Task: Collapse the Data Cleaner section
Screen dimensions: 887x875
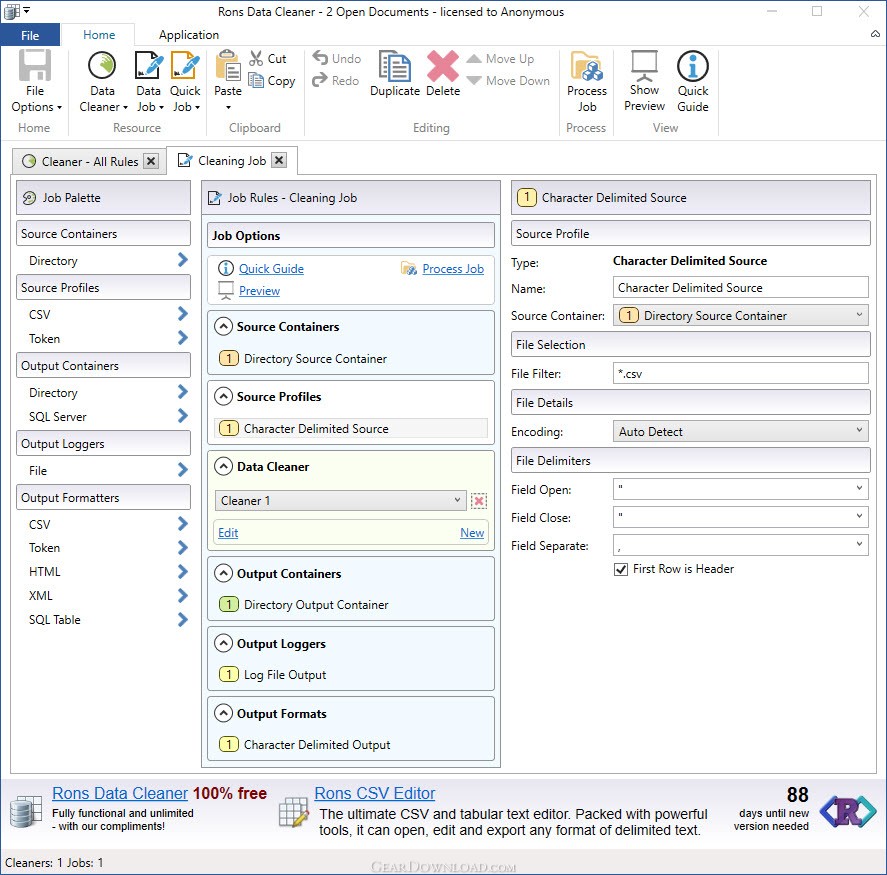Action: pos(223,467)
